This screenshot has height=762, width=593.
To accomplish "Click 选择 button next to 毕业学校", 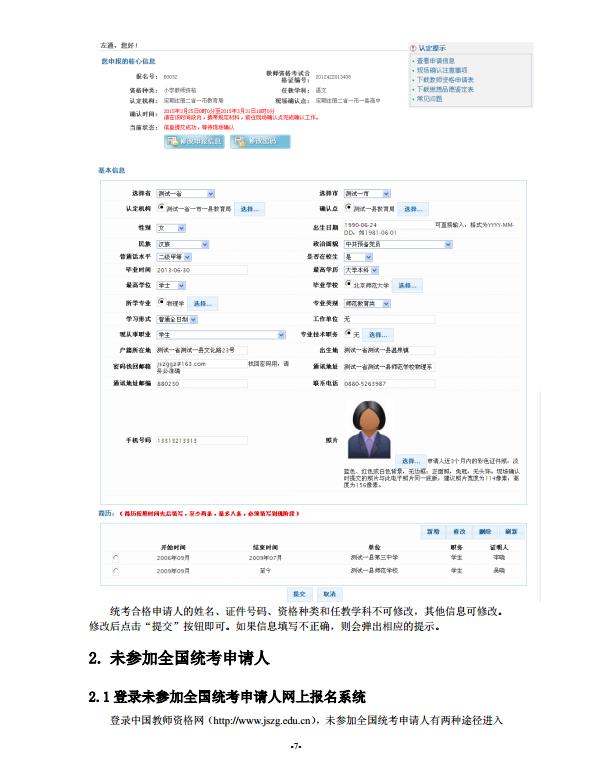I will click(x=407, y=285).
